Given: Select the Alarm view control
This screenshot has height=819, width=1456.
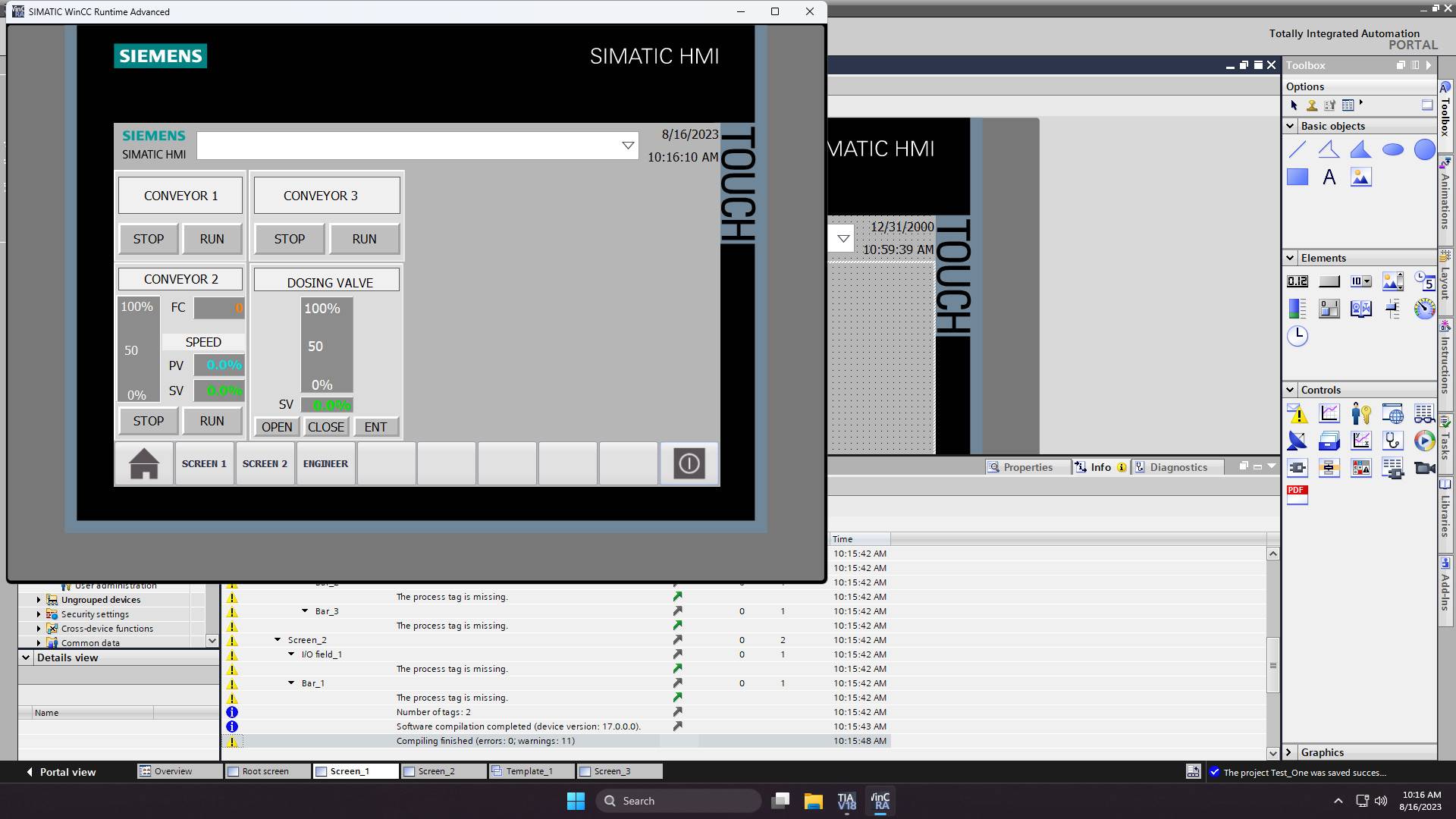Looking at the screenshot, I should tap(1298, 413).
